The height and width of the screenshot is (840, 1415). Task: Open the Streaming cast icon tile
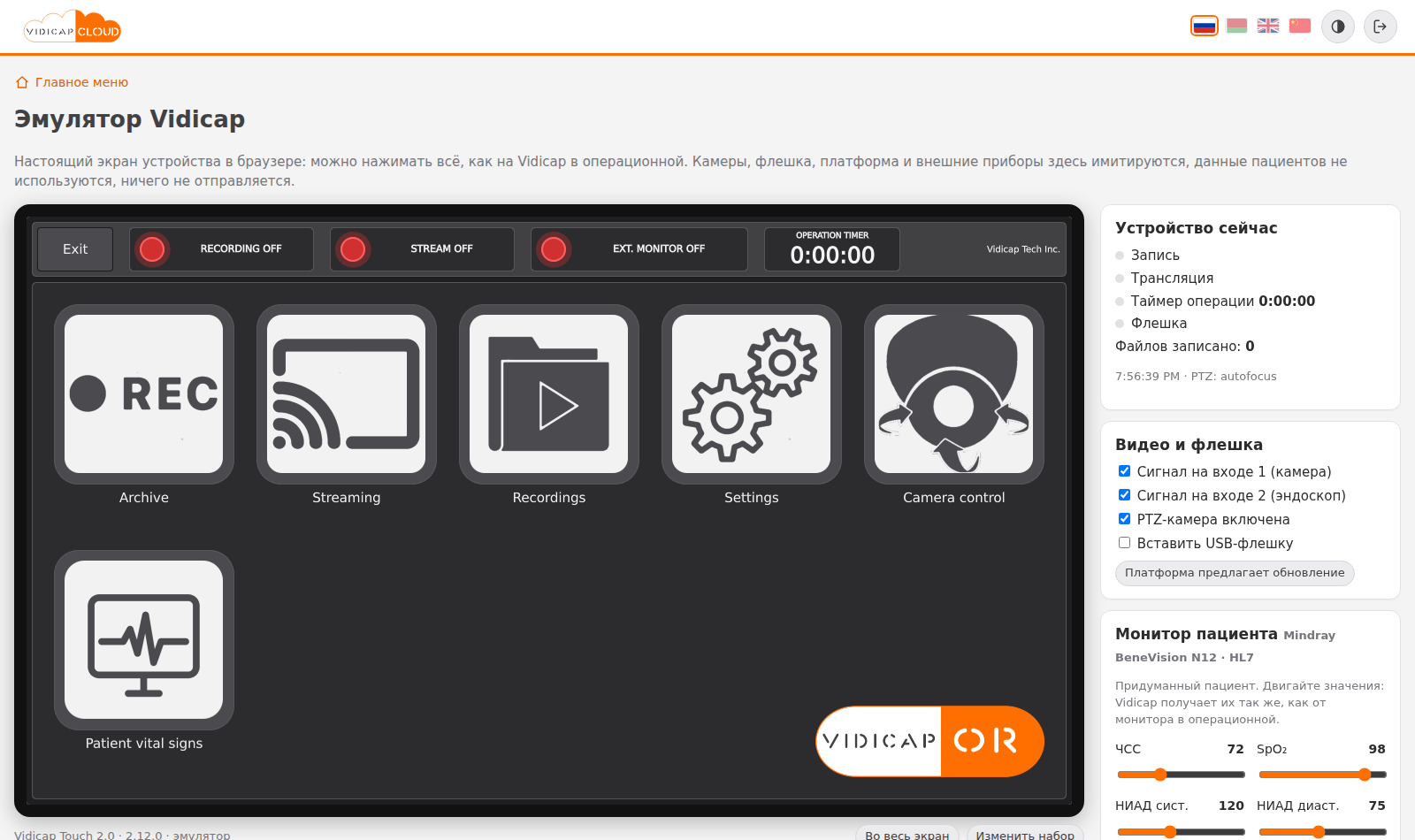pos(347,394)
